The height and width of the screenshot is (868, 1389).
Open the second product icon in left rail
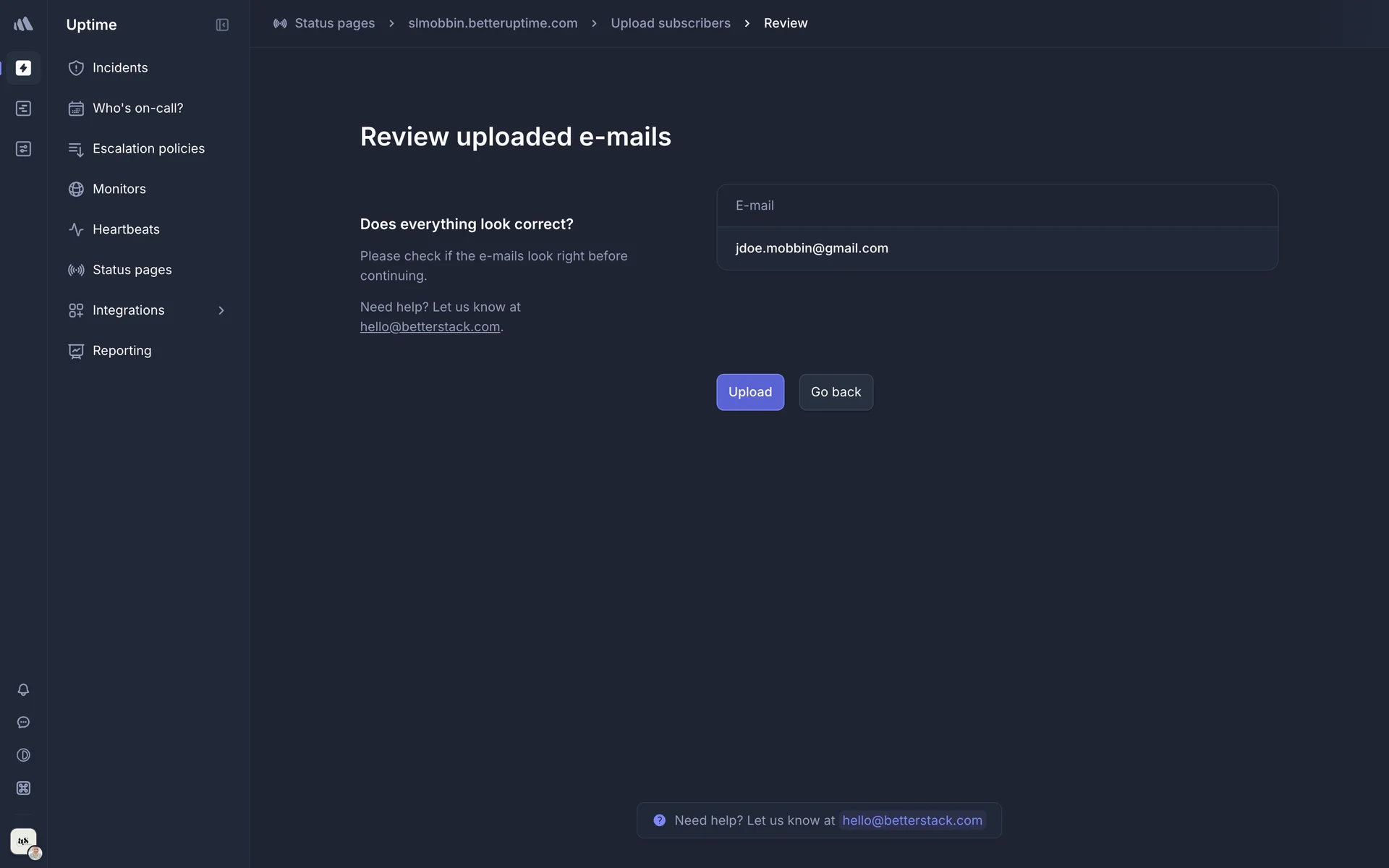pyautogui.click(x=23, y=109)
